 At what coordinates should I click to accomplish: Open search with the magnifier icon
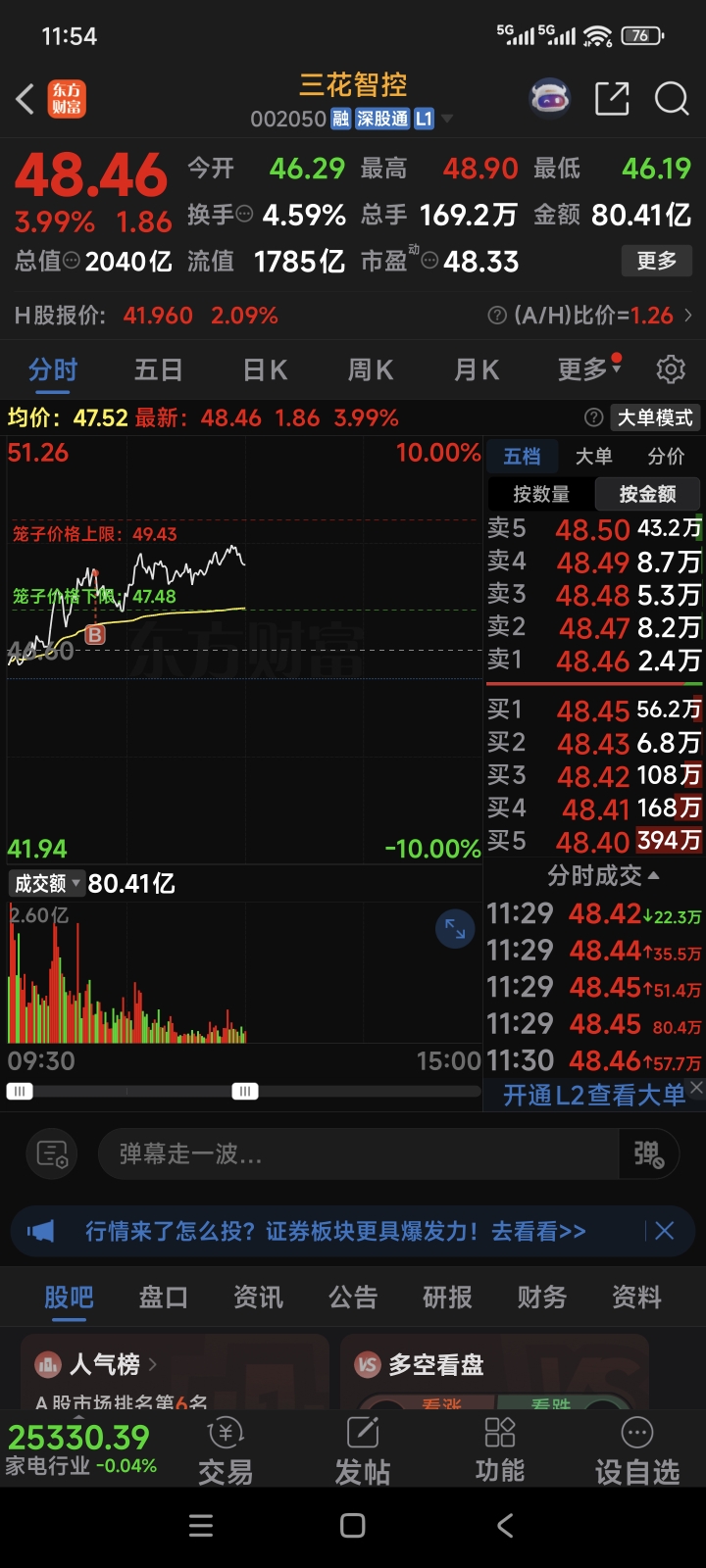pos(672,99)
